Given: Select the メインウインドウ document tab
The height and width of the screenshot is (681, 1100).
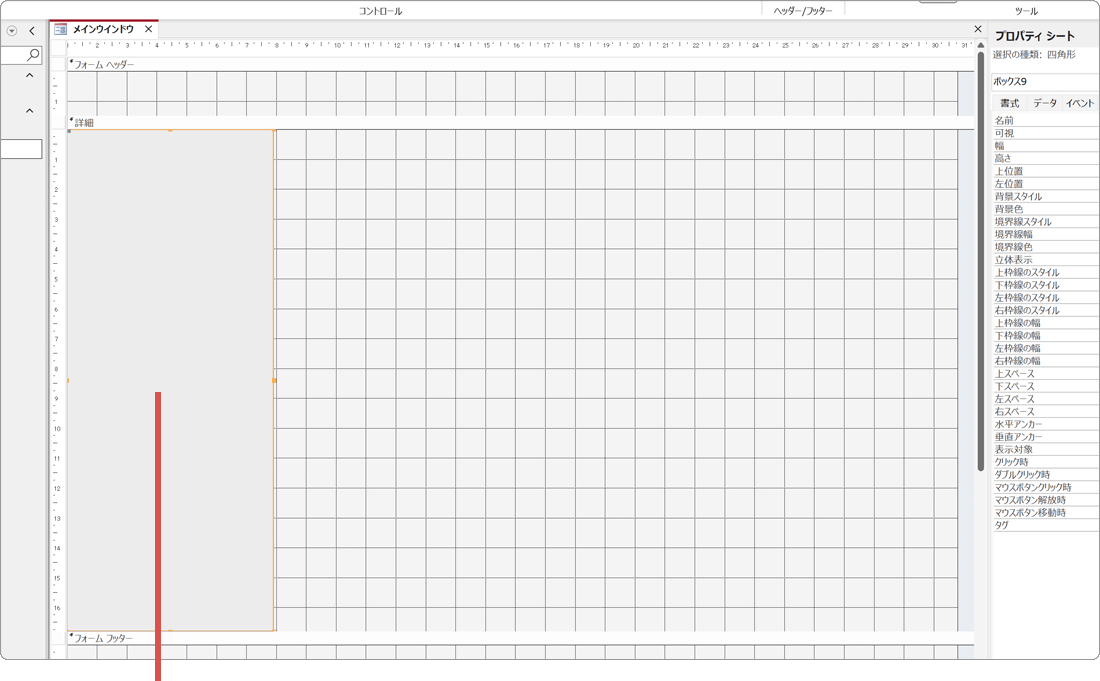Looking at the screenshot, I should [x=102, y=30].
